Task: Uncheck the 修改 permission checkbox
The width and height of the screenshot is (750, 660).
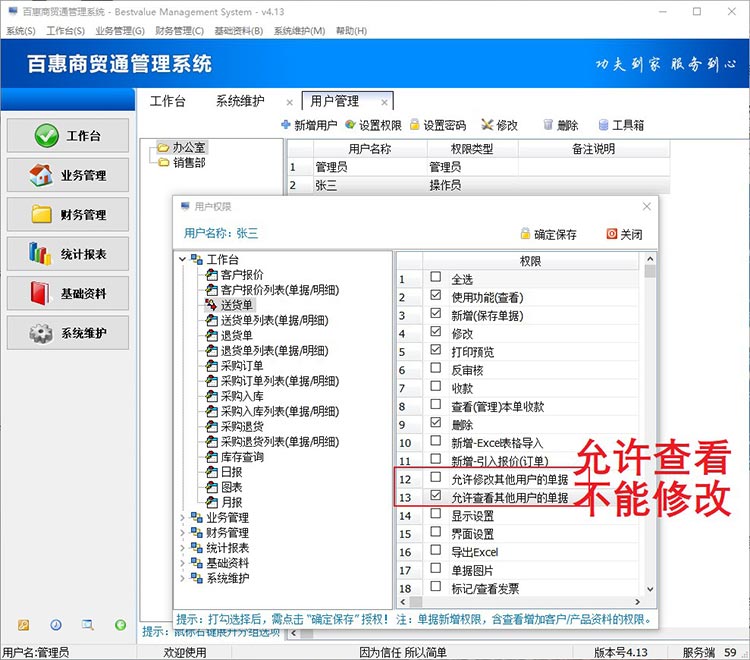Action: coord(436,331)
